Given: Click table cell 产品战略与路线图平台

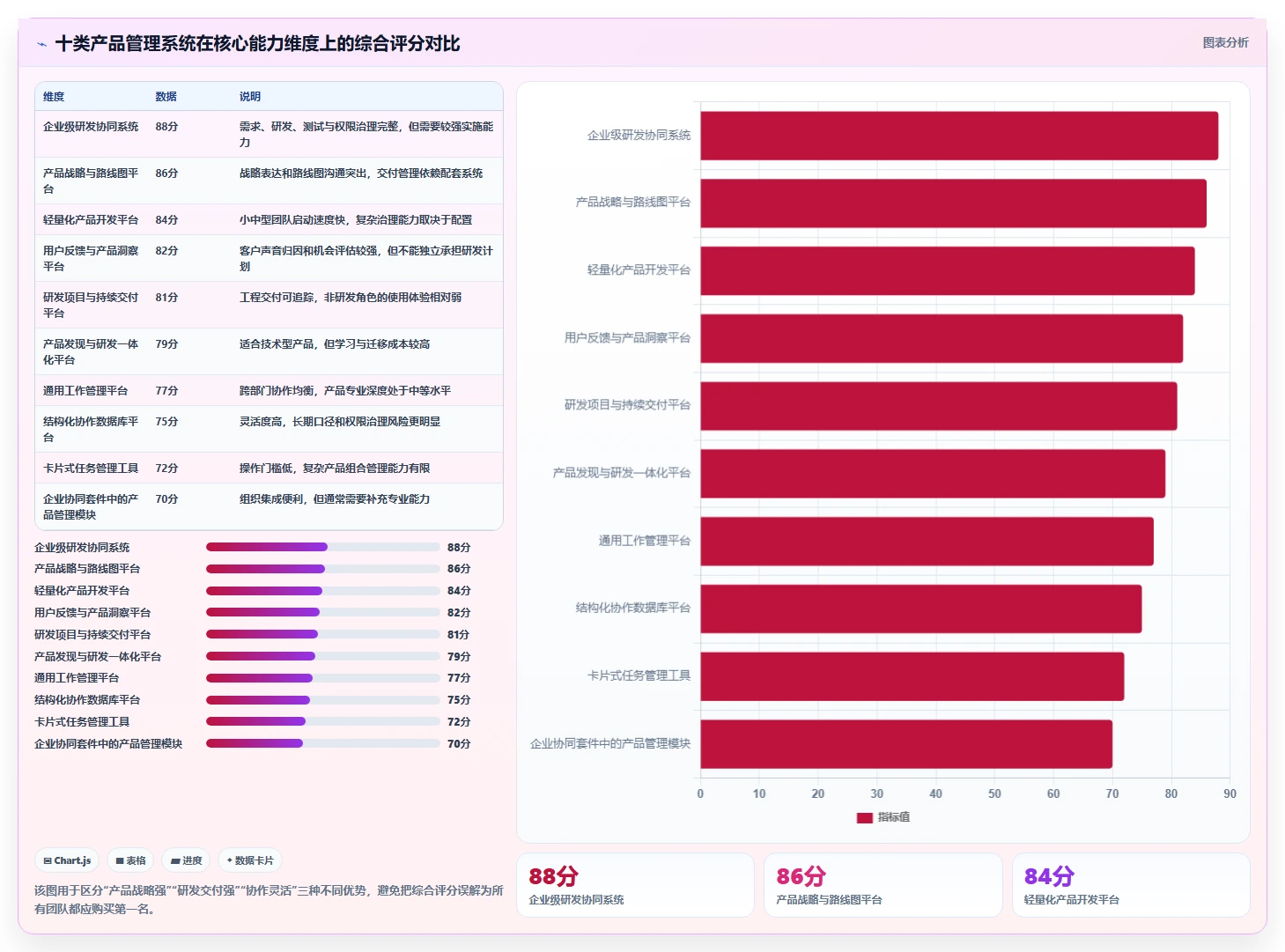Looking at the screenshot, I should [91, 181].
